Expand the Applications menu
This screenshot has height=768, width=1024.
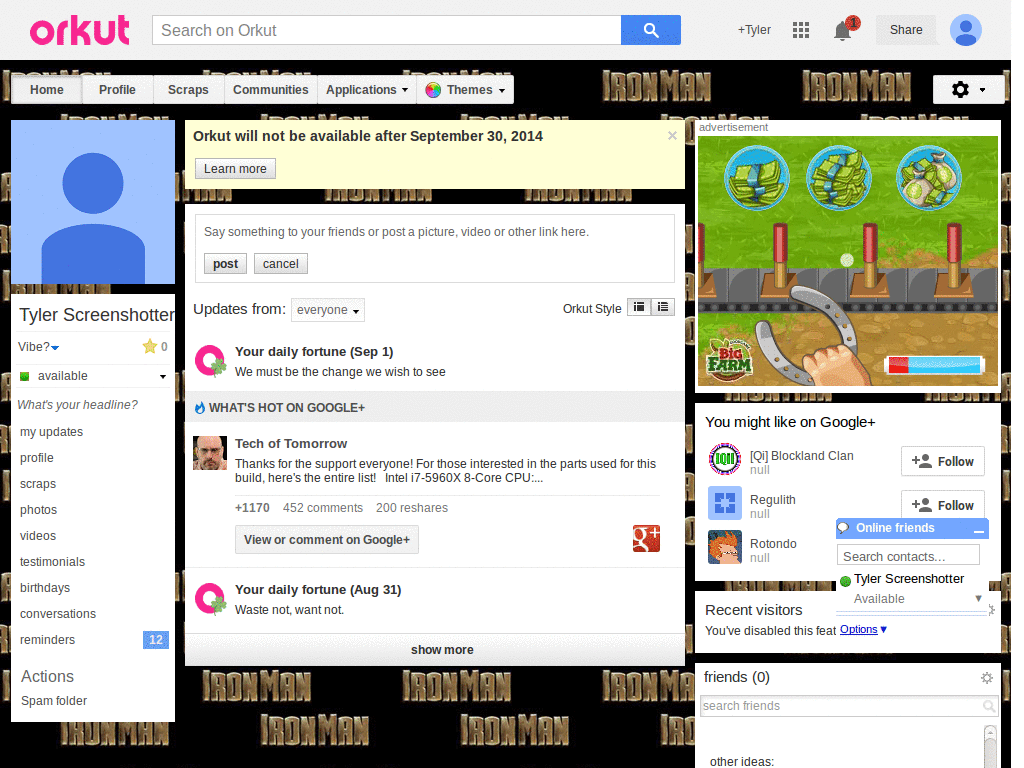click(367, 89)
